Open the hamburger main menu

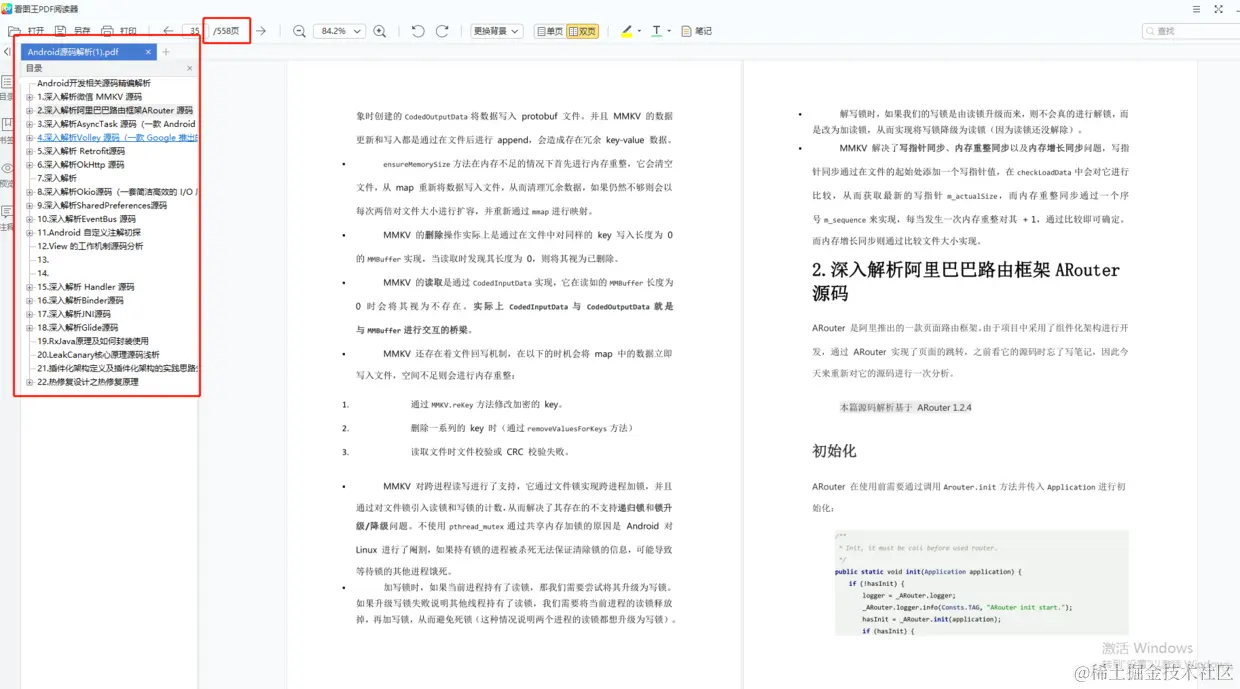point(1197,8)
